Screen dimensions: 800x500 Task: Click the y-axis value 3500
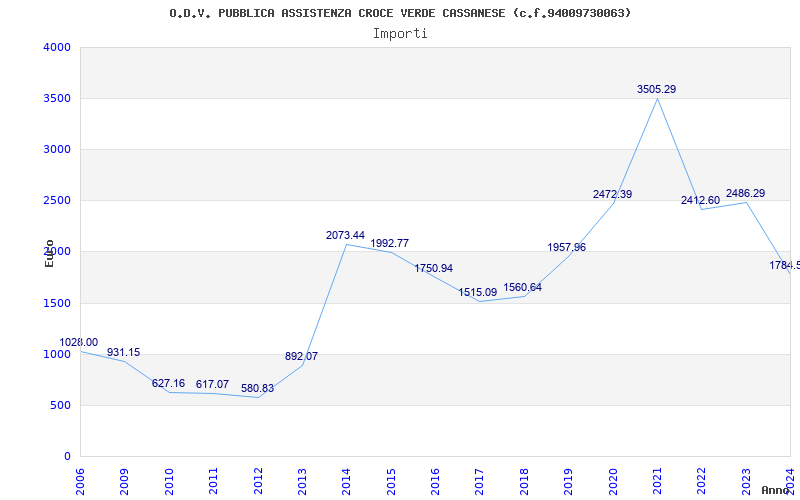coord(57,98)
